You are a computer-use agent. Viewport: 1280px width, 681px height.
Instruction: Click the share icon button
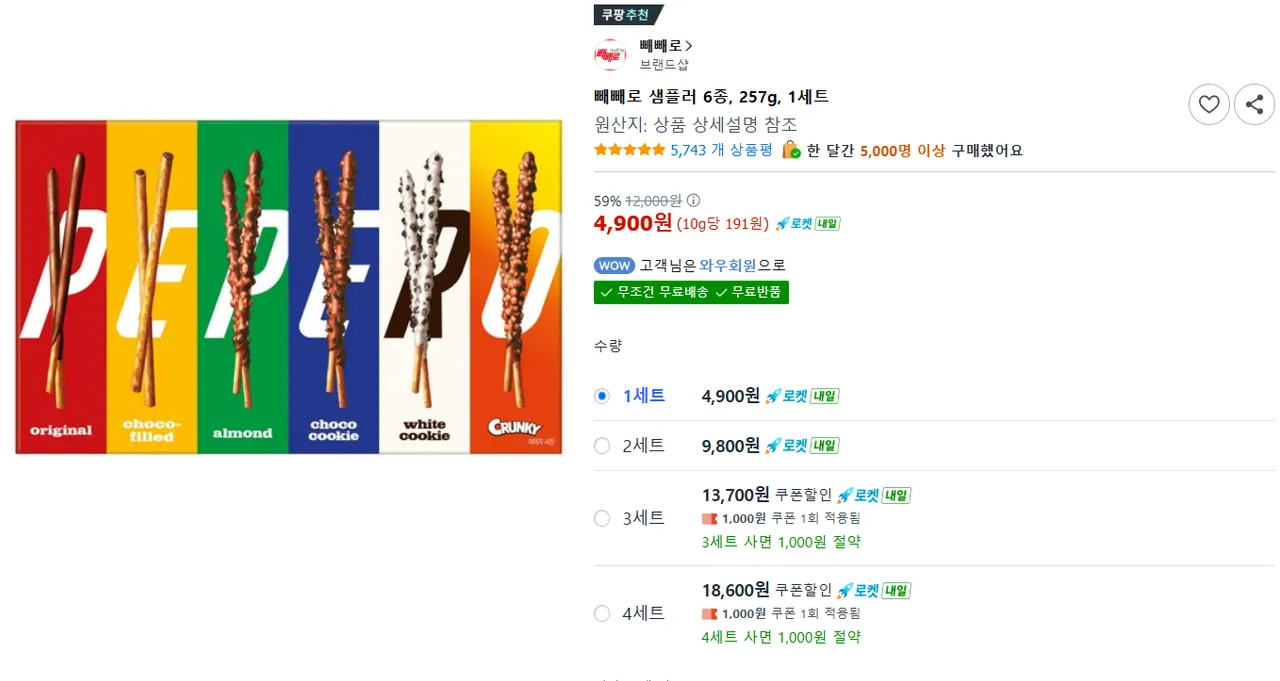coord(1255,104)
